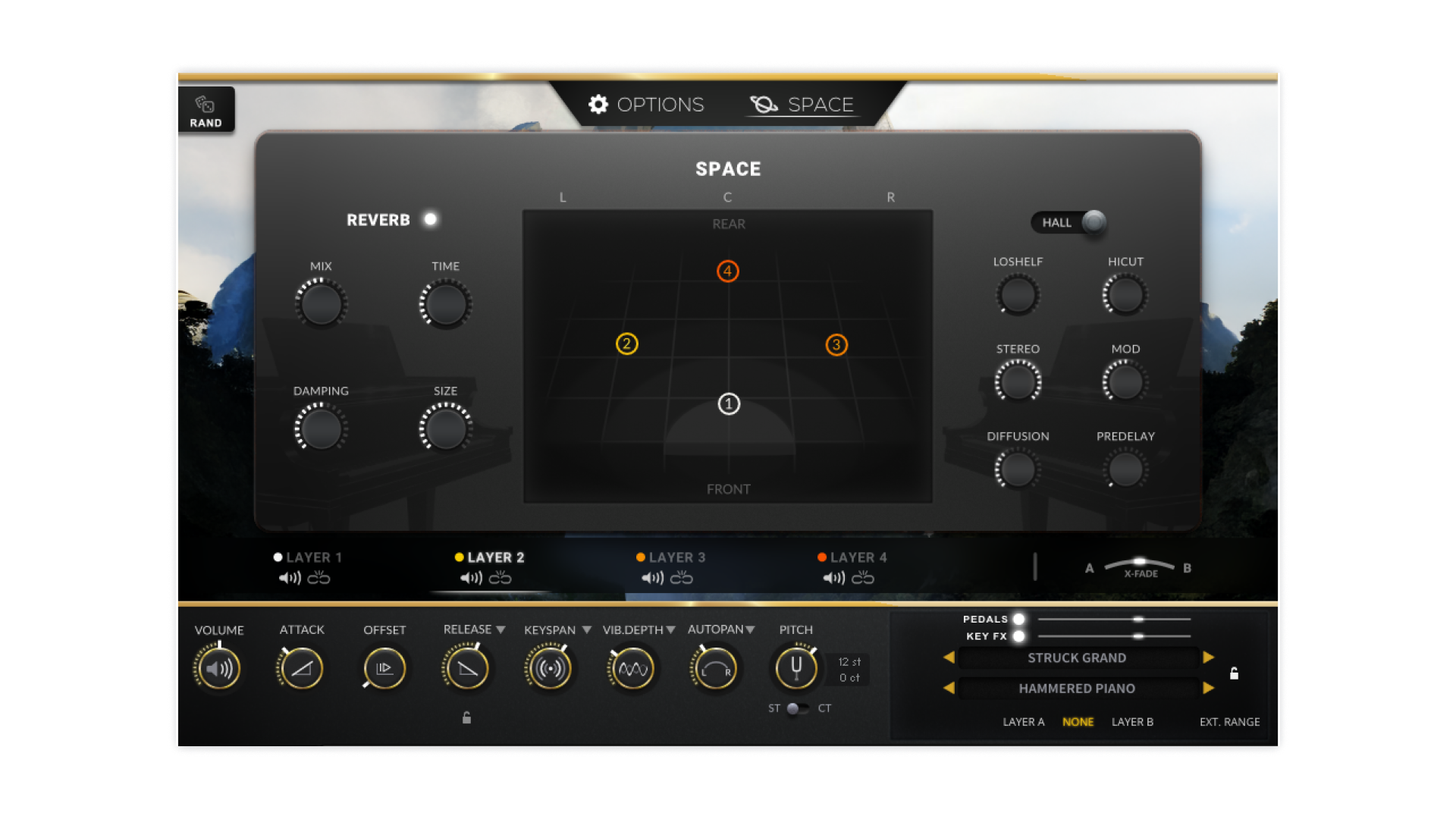Expand the Release dropdown arrow
The width and height of the screenshot is (1456, 819).
[x=500, y=629]
